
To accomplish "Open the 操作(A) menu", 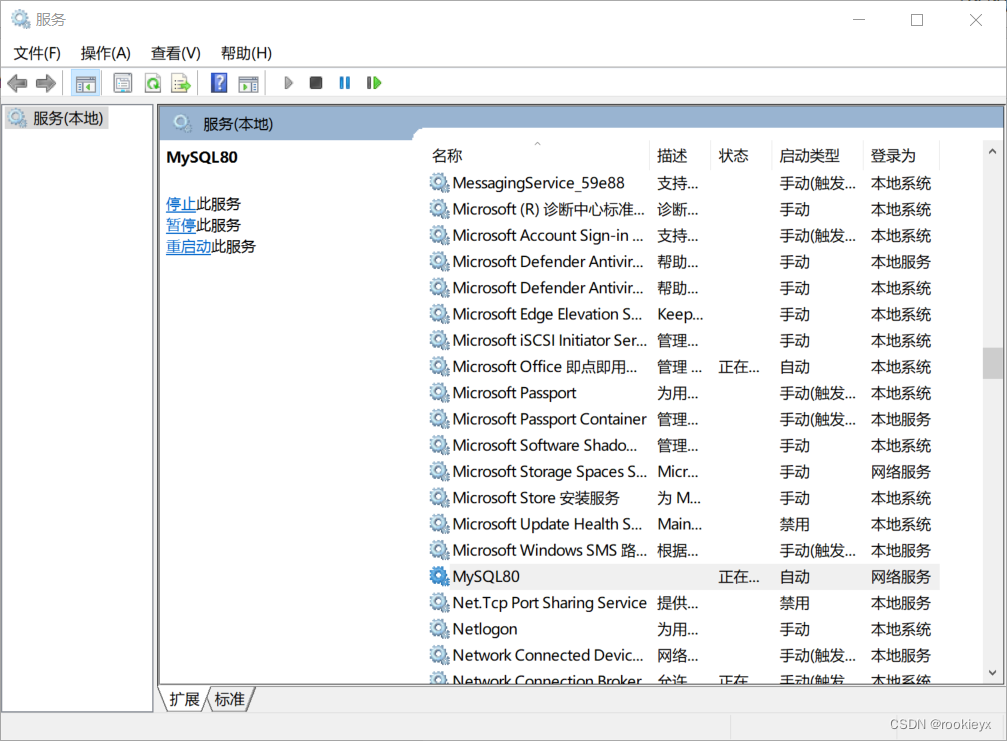I will pyautogui.click(x=106, y=53).
